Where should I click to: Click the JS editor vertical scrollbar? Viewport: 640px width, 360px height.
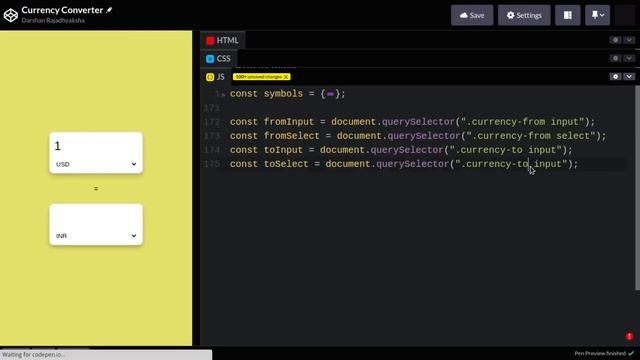click(x=637, y=188)
